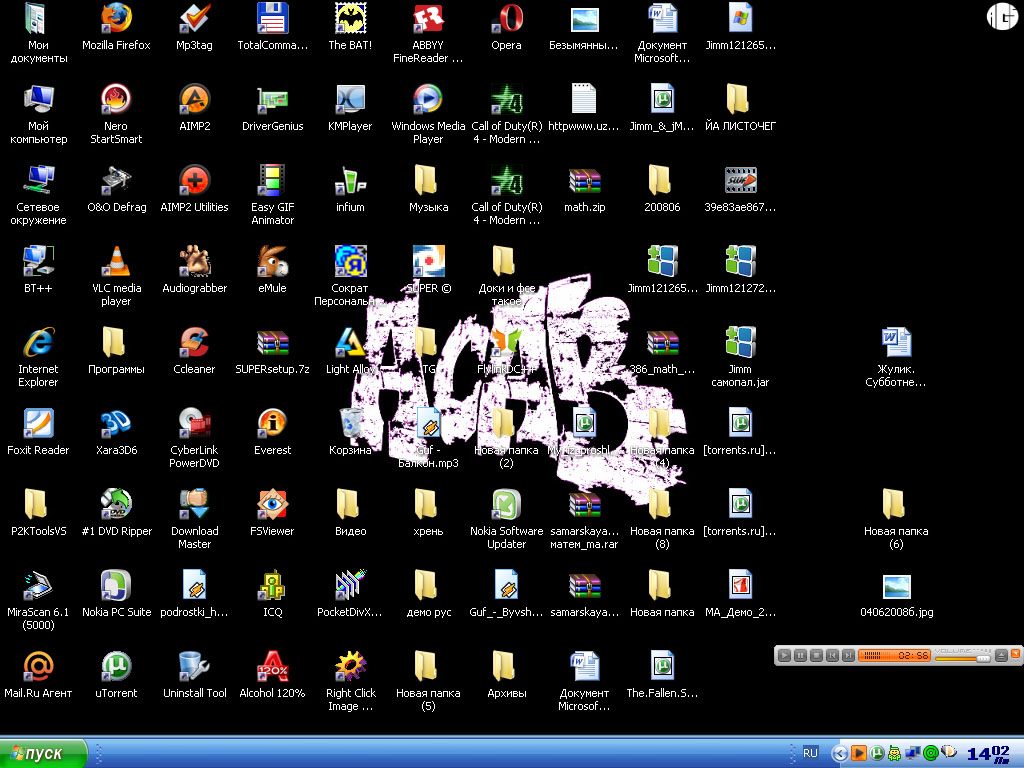1024x768 pixels.
Task: Select the O&O Defrag icon
Action: point(116,189)
